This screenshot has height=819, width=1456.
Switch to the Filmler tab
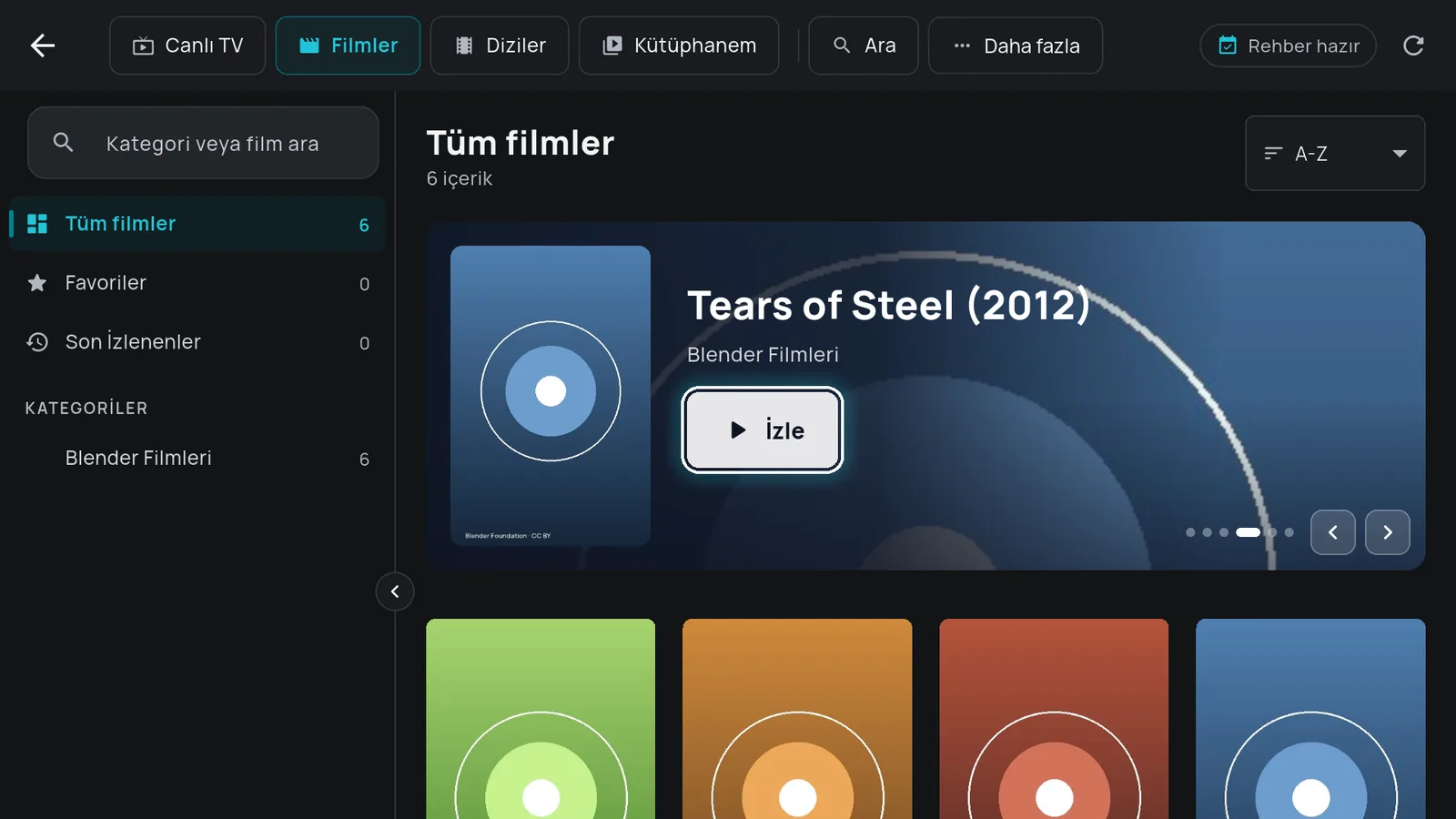coord(348,45)
